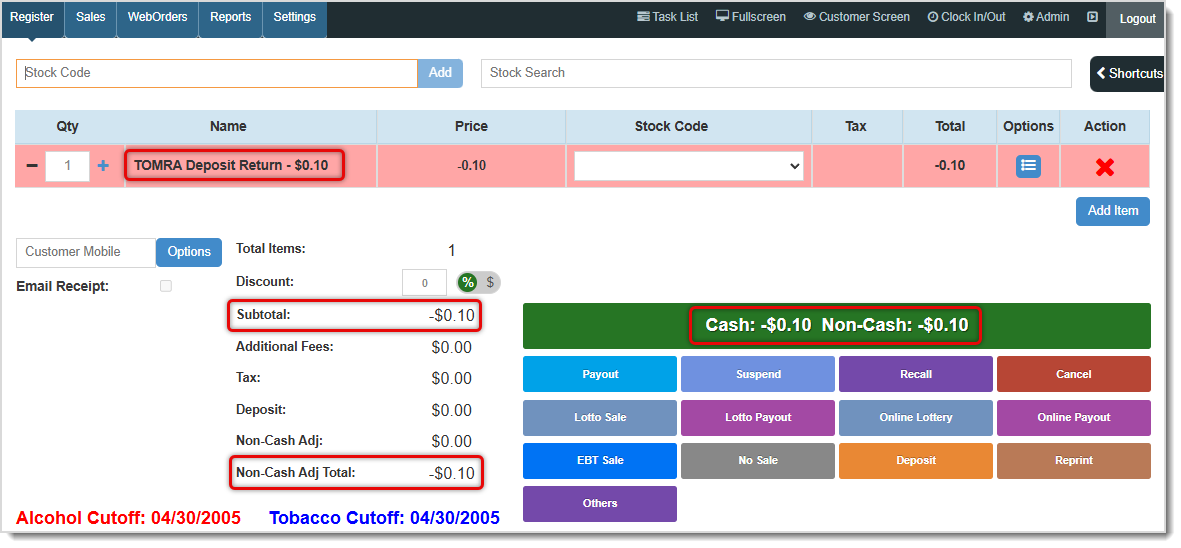Switch discount to dollar mode

pos(490,283)
